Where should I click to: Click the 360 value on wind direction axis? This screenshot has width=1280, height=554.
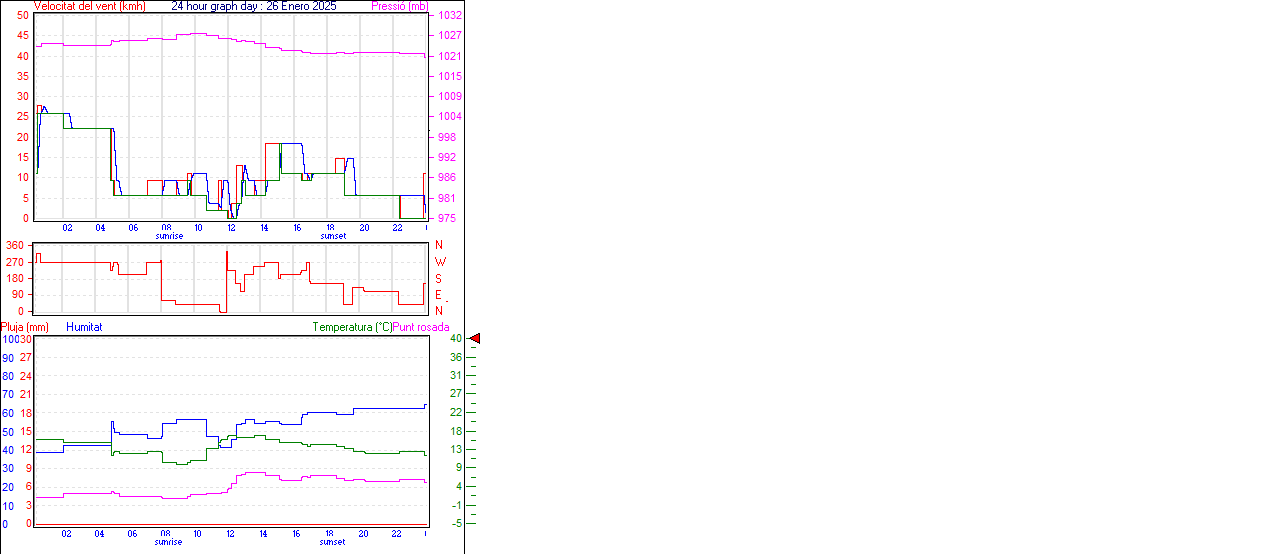coord(15,245)
